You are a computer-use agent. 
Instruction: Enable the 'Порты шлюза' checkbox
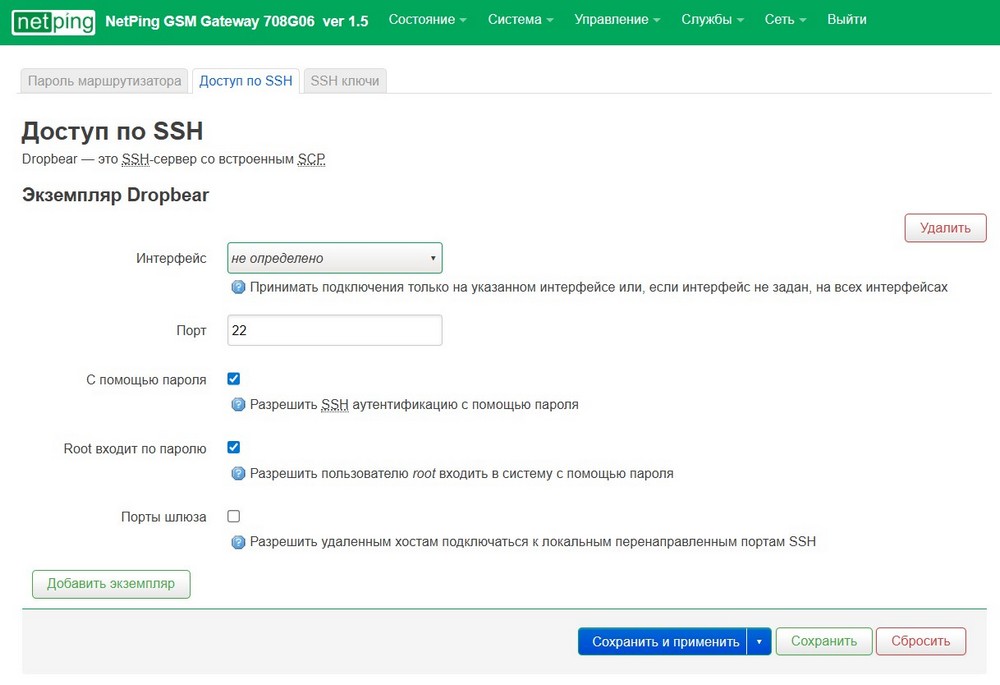pos(234,517)
